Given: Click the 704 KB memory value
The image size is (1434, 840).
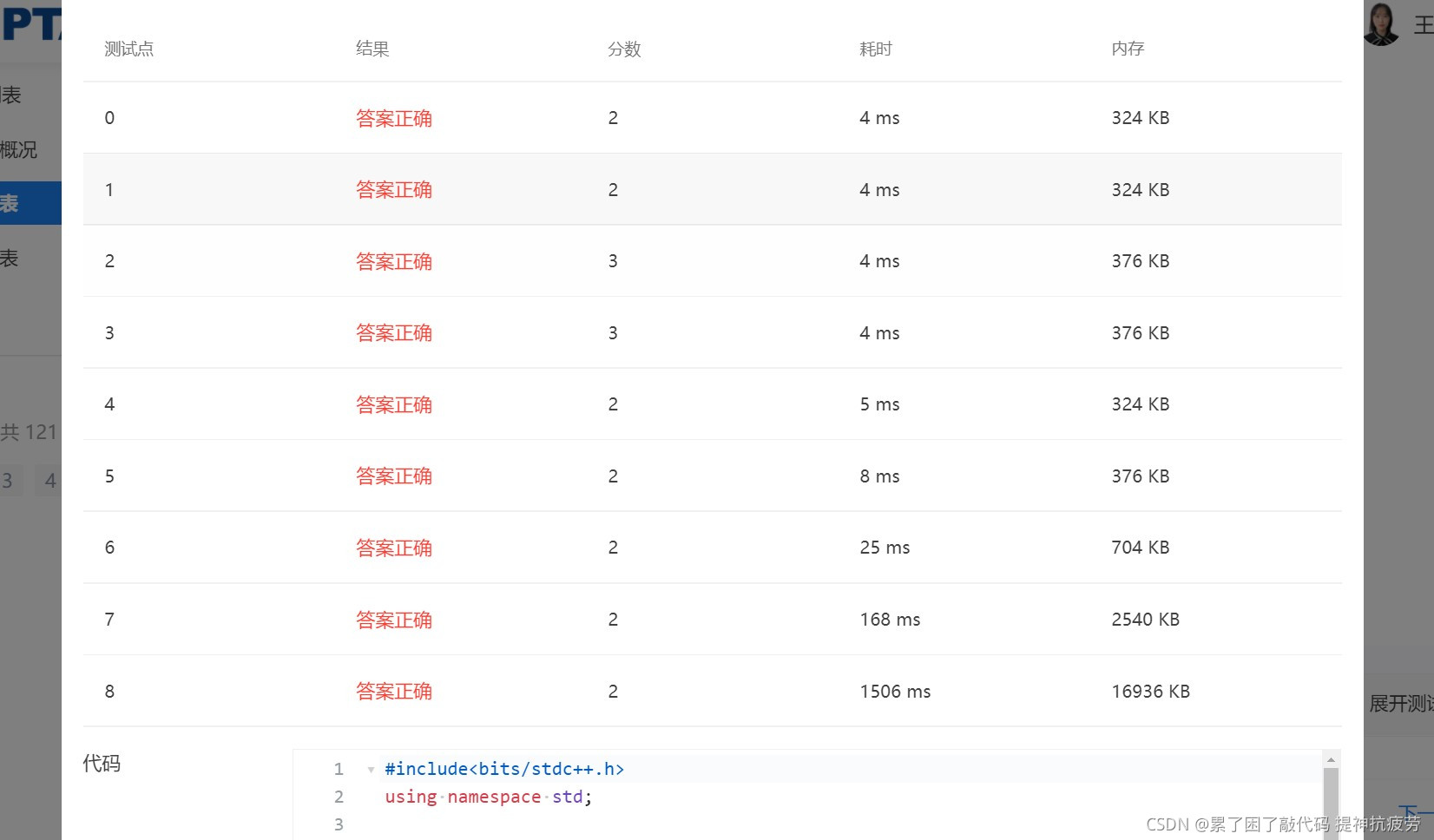Looking at the screenshot, I should 1140,548.
